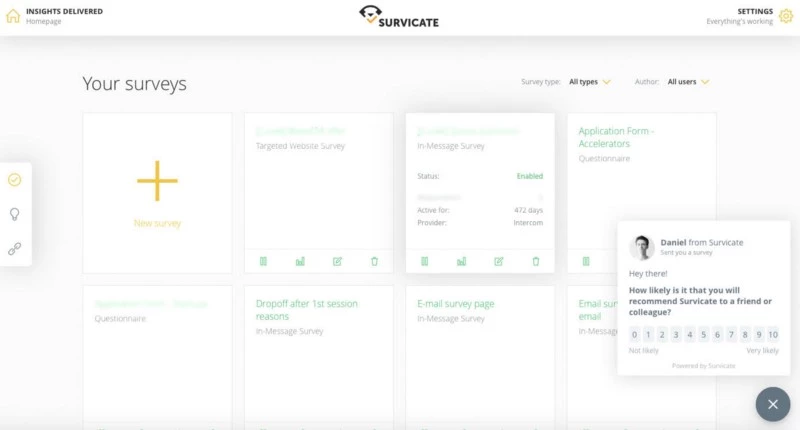
Task: Click the Survicate logo in header
Action: [x=399, y=17]
